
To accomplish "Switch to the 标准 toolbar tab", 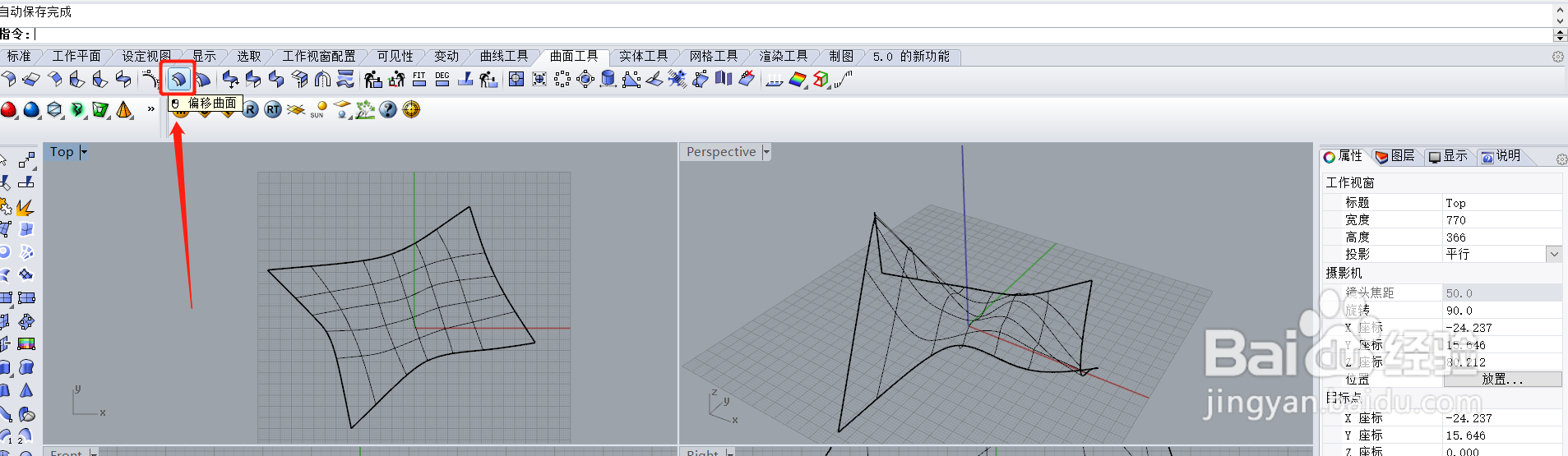I will point(18,56).
